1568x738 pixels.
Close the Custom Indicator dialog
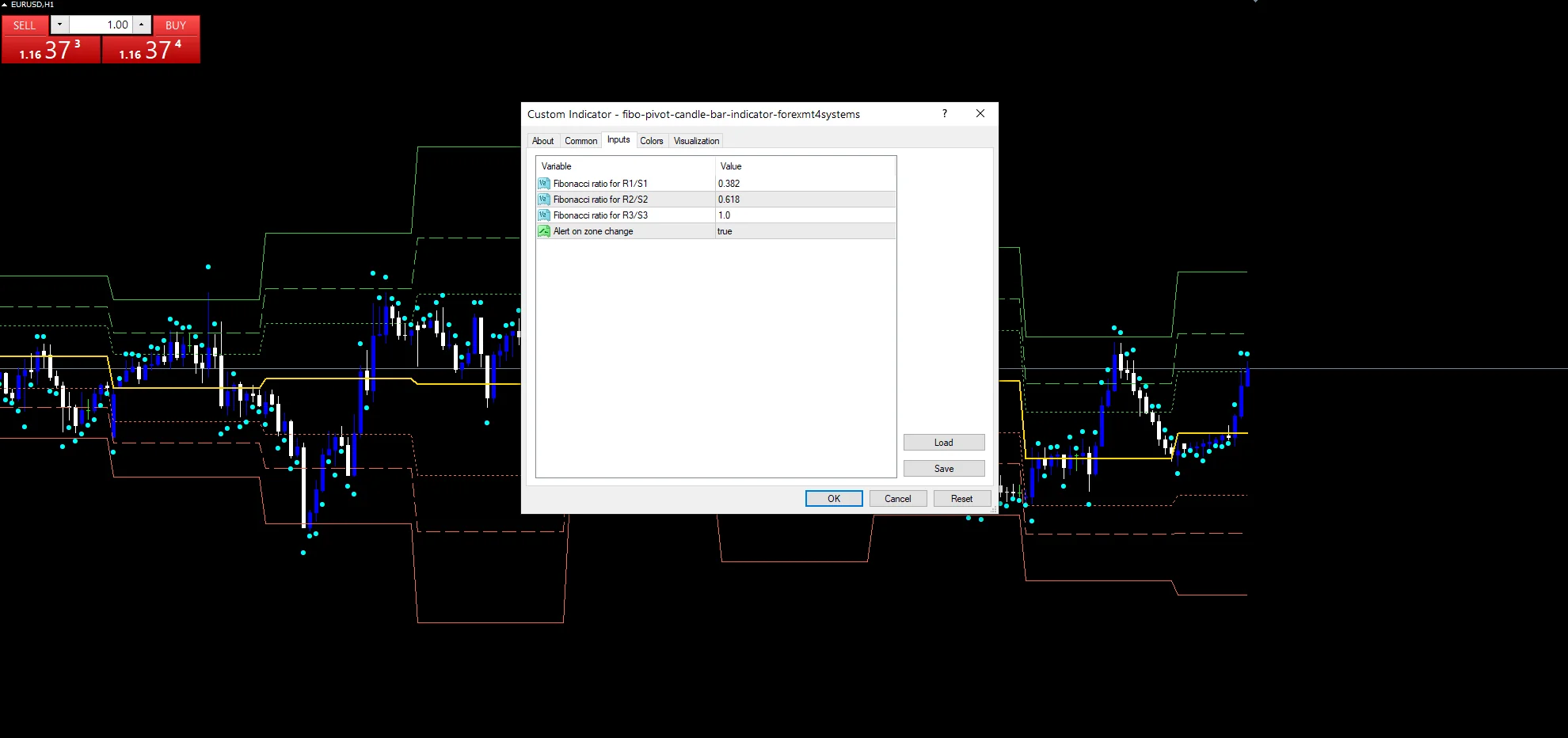tap(980, 114)
